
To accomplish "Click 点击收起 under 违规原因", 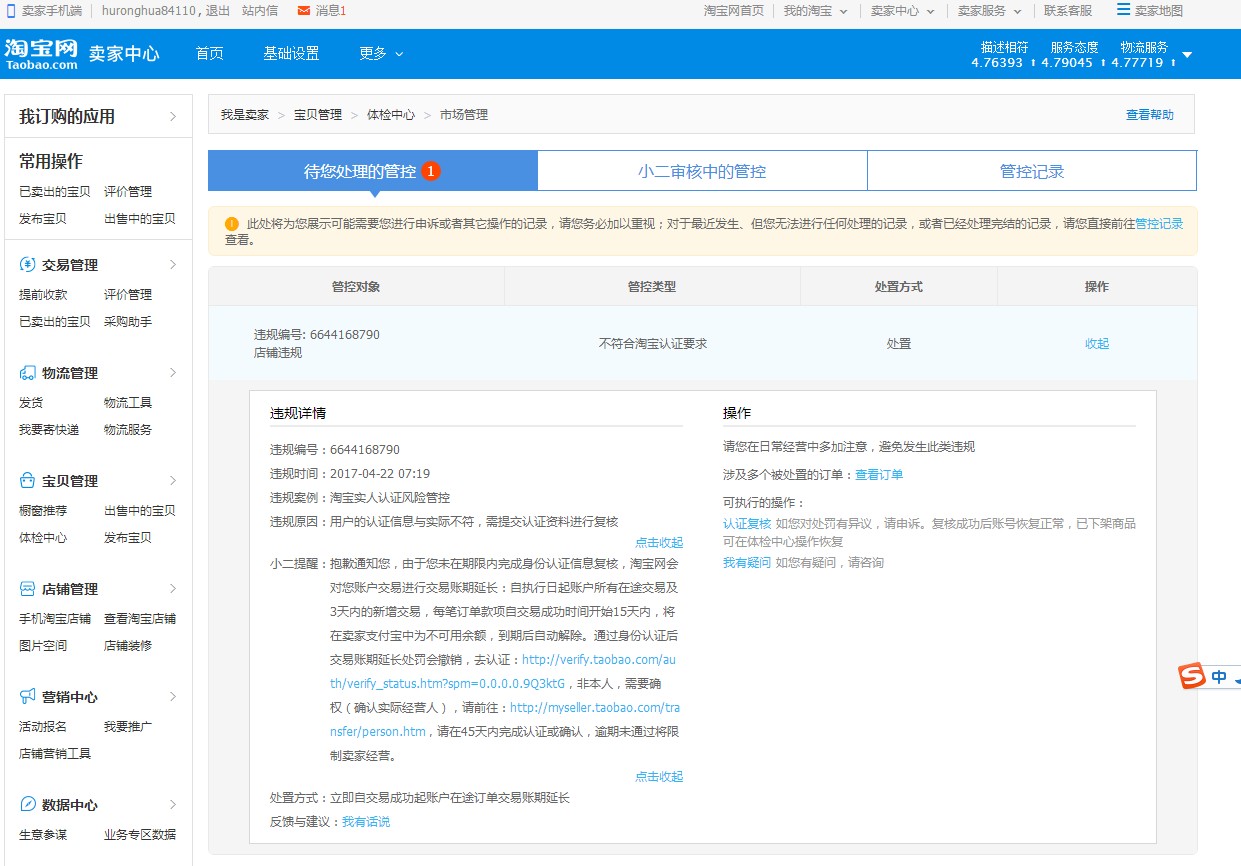I will (659, 543).
